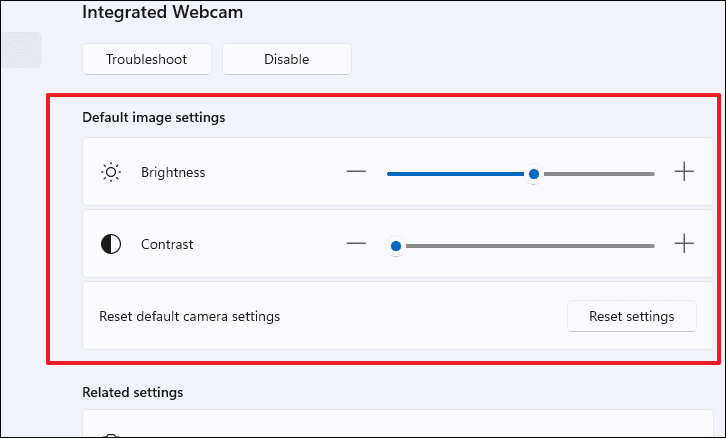This screenshot has height=438, width=726.
Task: Click the Reset settings button
Action: (x=632, y=316)
